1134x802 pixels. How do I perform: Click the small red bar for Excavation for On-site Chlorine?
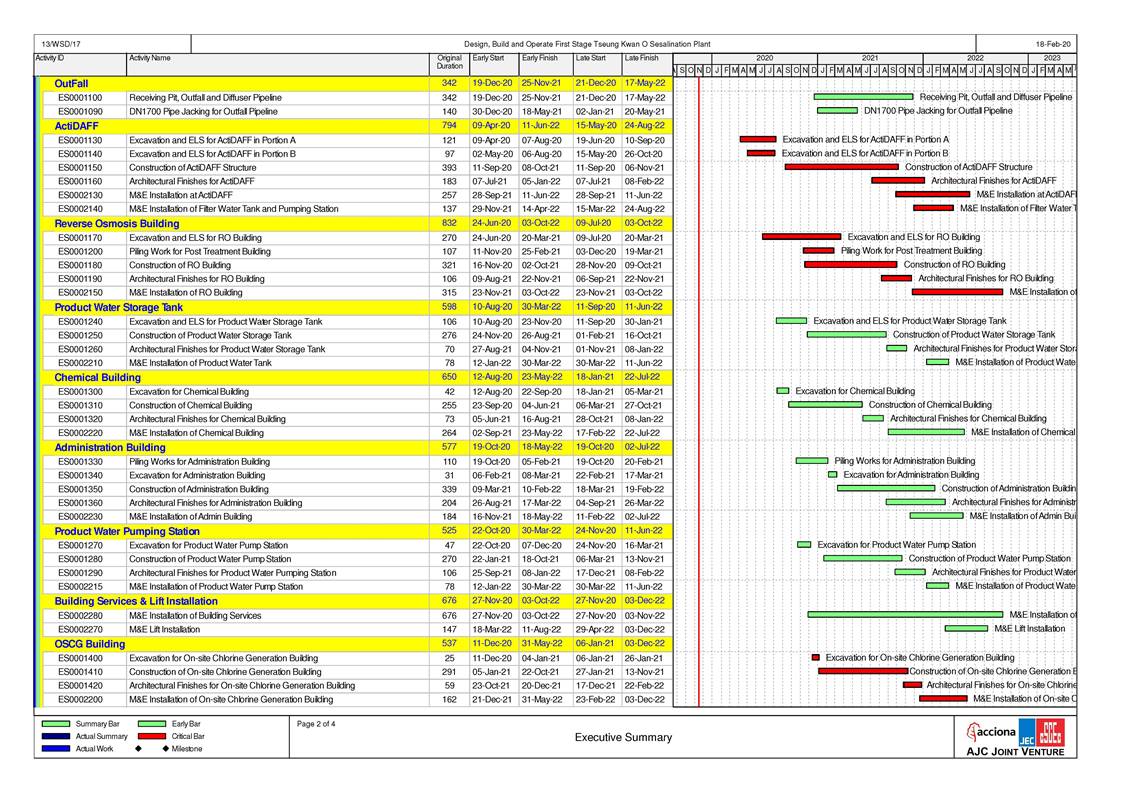pos(816,658)
